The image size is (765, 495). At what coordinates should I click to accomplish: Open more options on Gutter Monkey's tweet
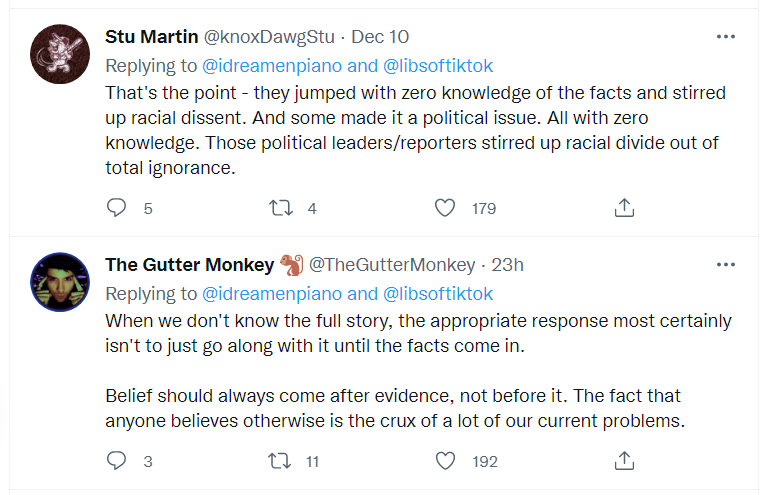(x=726, y=265)
